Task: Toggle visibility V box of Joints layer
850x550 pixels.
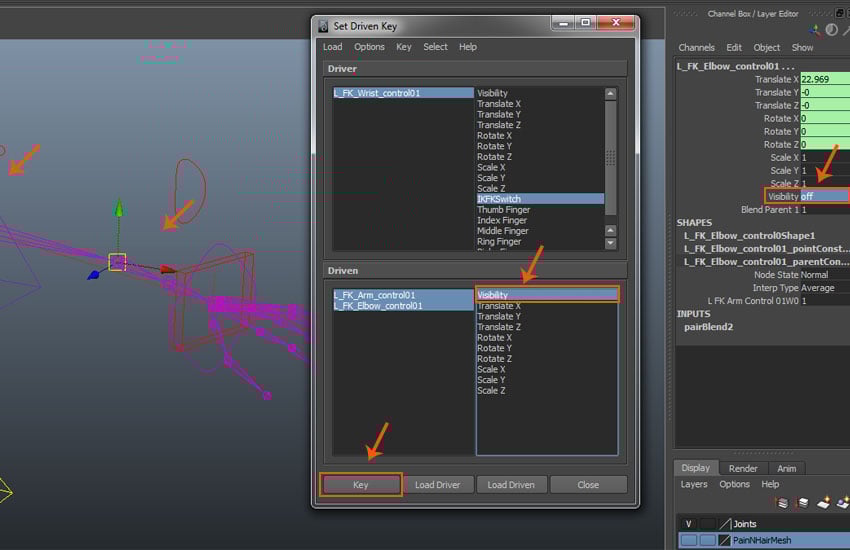Action: [x=688, y=524]
